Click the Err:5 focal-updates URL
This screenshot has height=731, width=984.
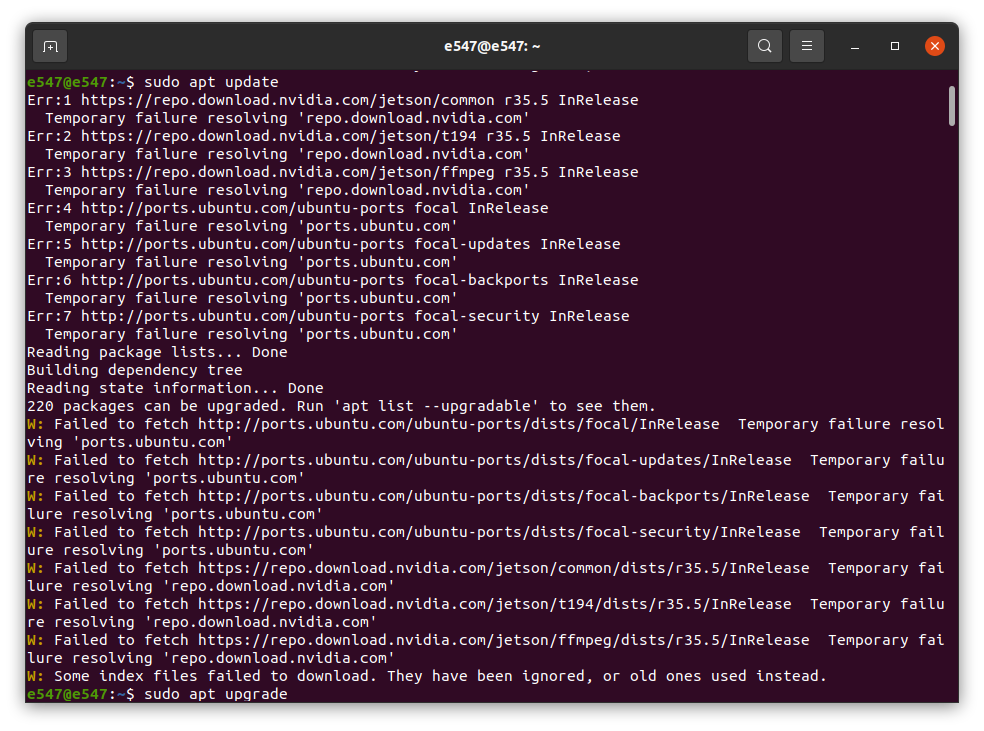pyautogui.click(x=243, y=244)
